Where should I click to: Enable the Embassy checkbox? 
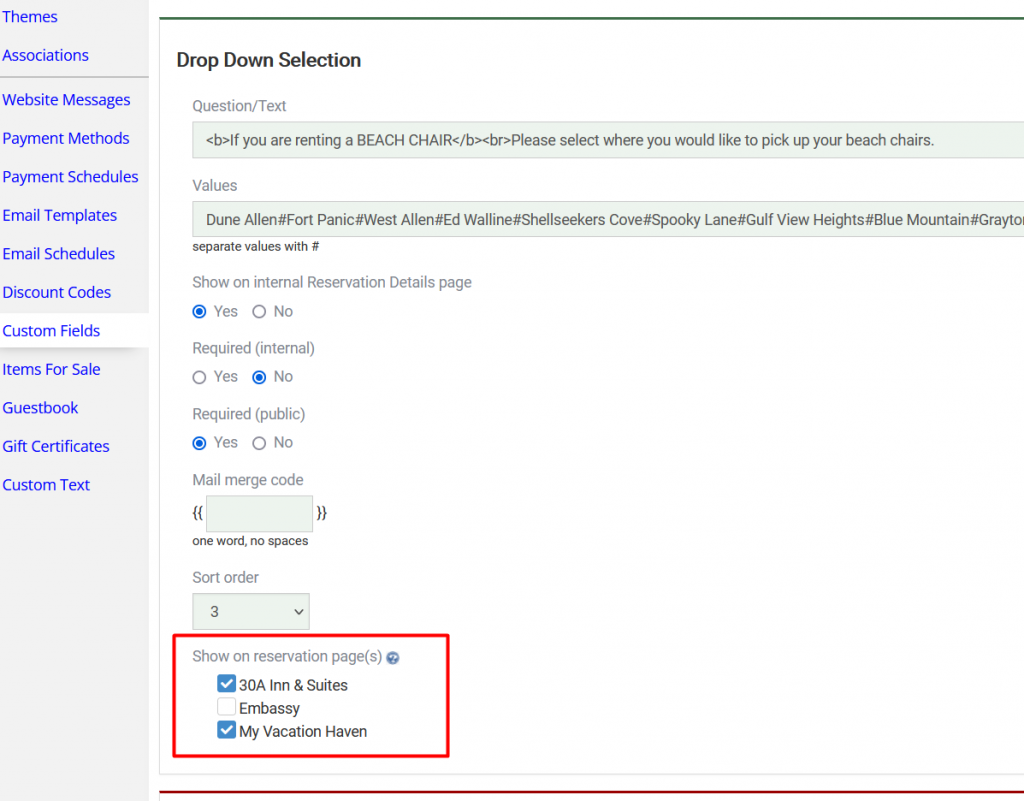pyautogui.click(x=226, y=708)
